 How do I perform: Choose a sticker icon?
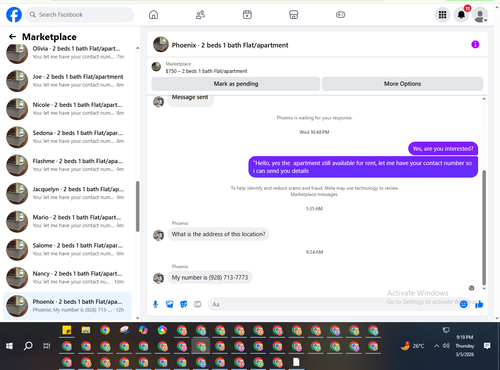(x=184, y=304)
